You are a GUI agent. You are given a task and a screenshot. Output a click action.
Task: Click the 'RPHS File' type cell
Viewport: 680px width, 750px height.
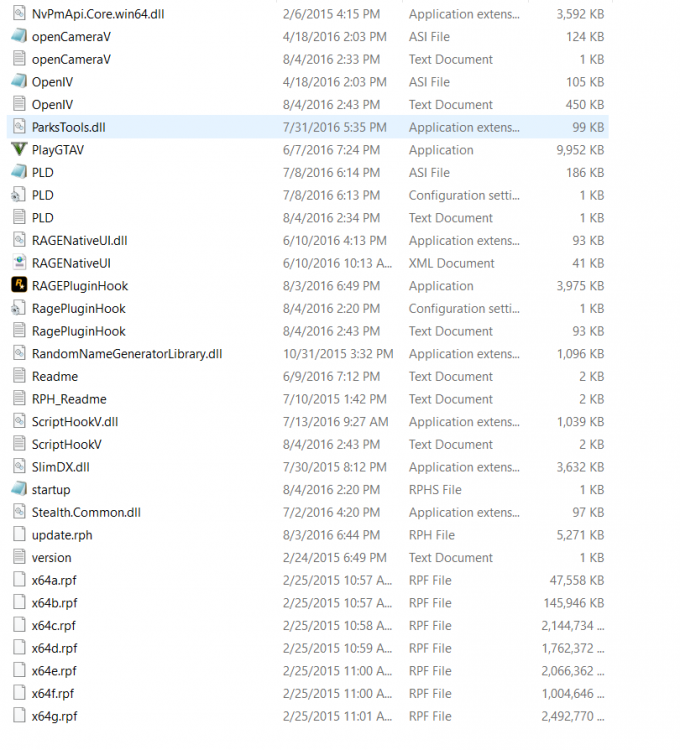pyautogui.click(x=435, y=490)
